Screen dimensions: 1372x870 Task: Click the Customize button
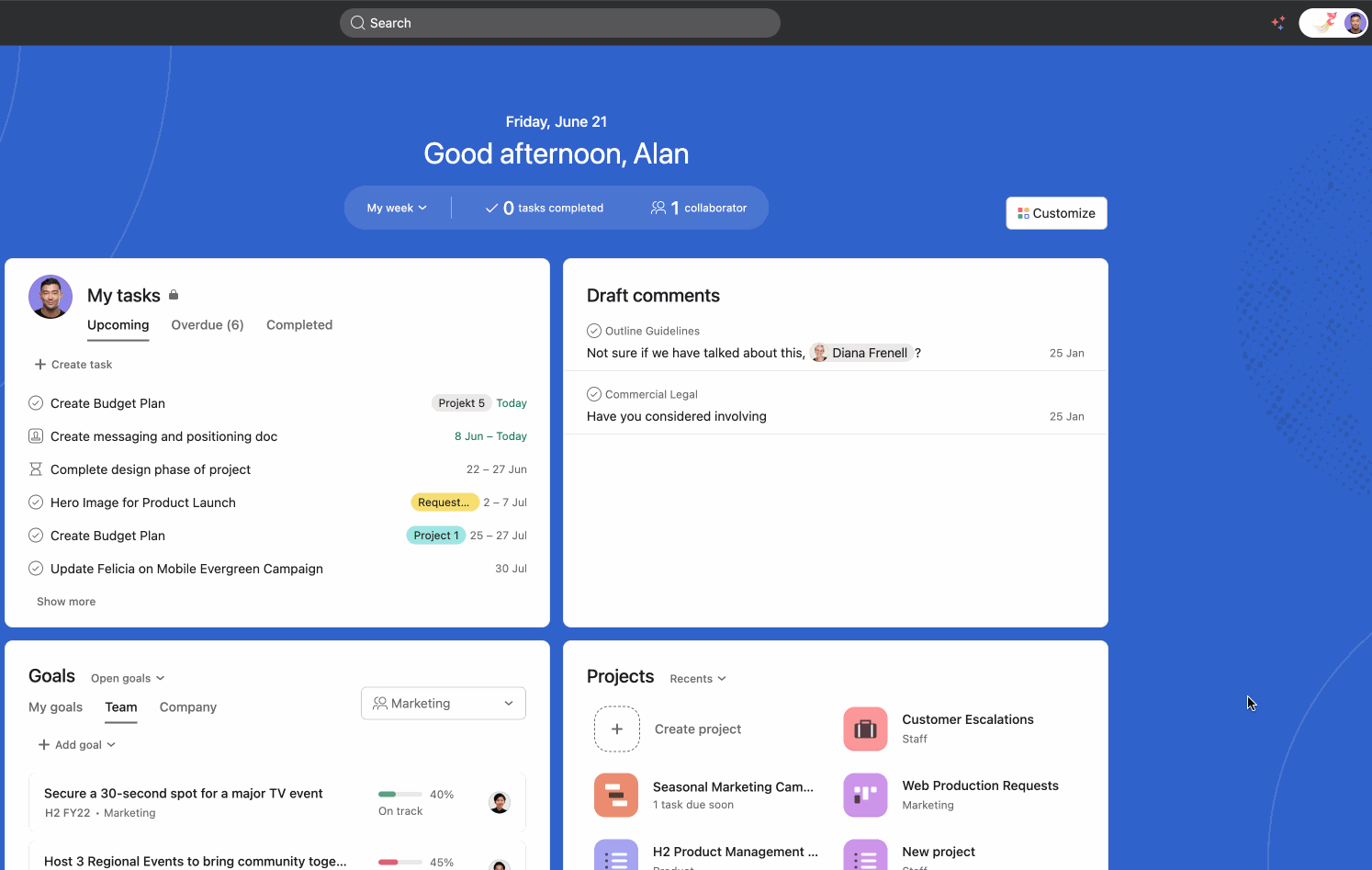(1056, 213)
